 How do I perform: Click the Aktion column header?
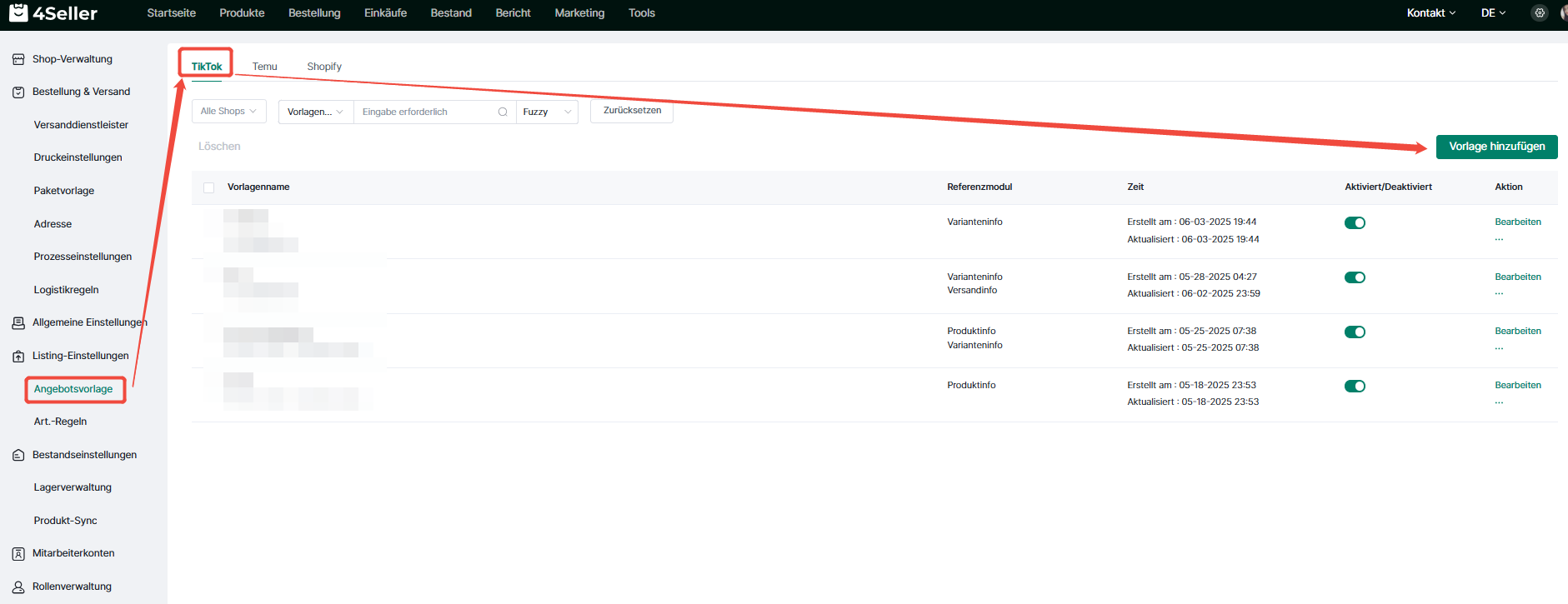tap(1508, 187)
